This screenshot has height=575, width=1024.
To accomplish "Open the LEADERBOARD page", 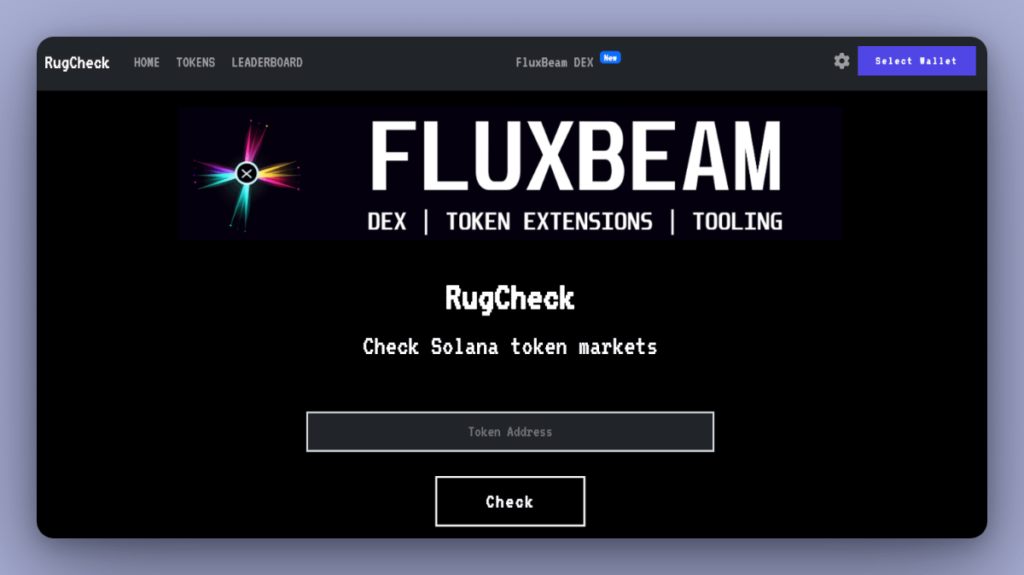I will (x=267, y=63).
